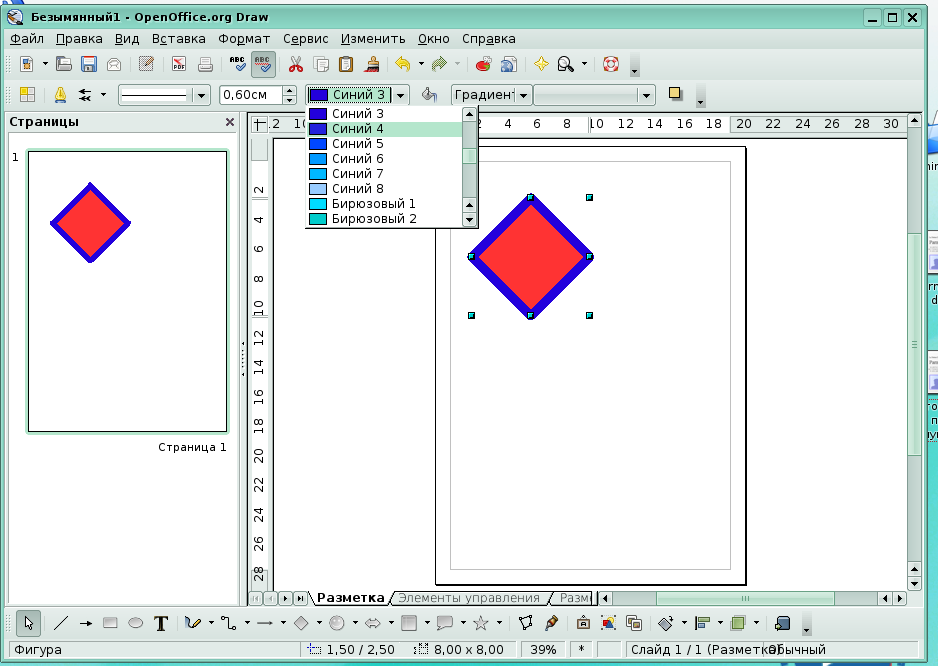Choose Синий 6 from color list

358,159
